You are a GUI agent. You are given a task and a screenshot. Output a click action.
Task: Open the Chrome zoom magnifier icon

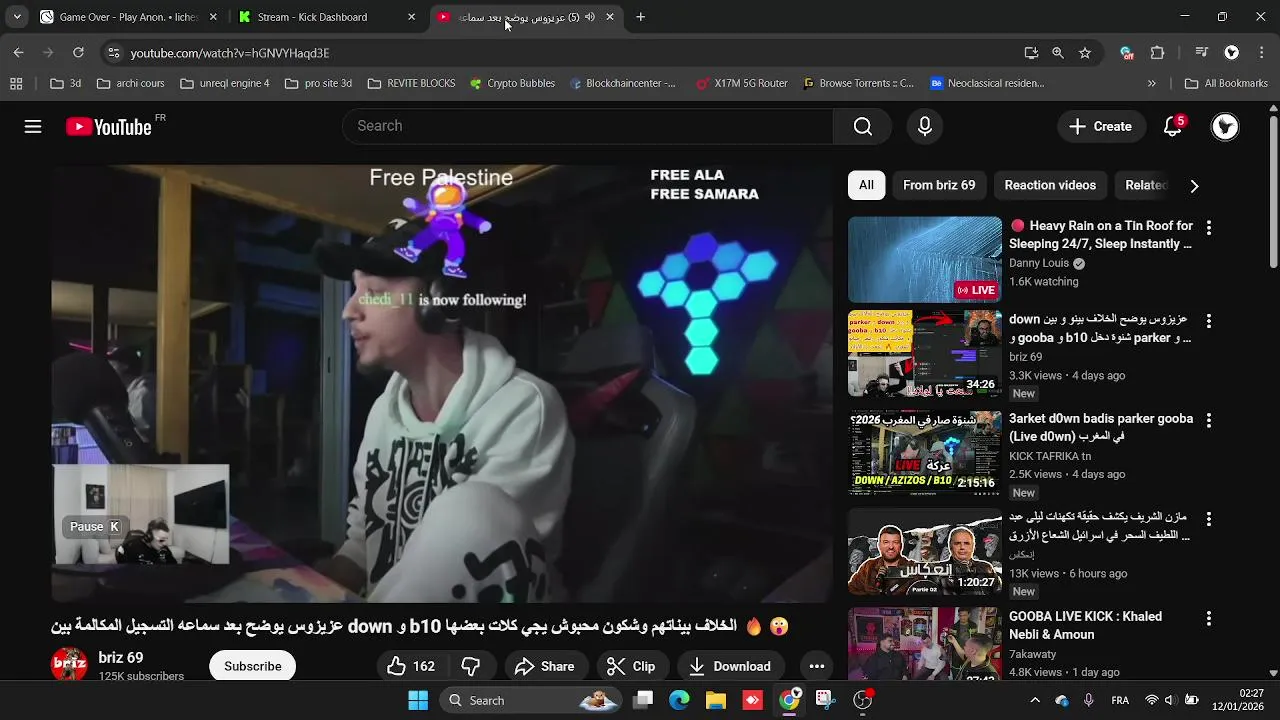(x=1058, y=53)
